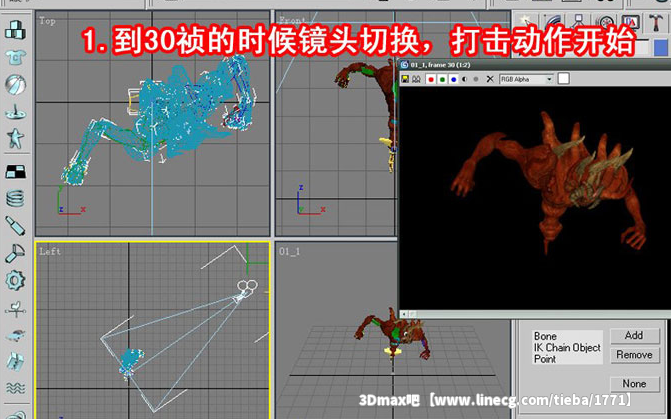Select the tube cylinder icon
This screenshot has width=671, height=419.
(15, 226)
